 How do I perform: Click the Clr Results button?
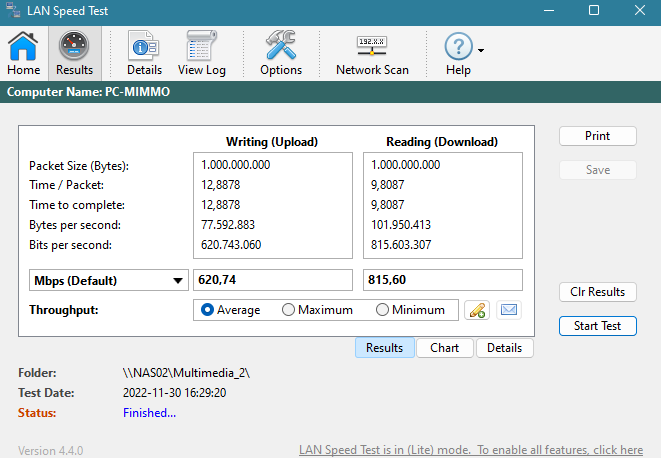click(597, 292)
